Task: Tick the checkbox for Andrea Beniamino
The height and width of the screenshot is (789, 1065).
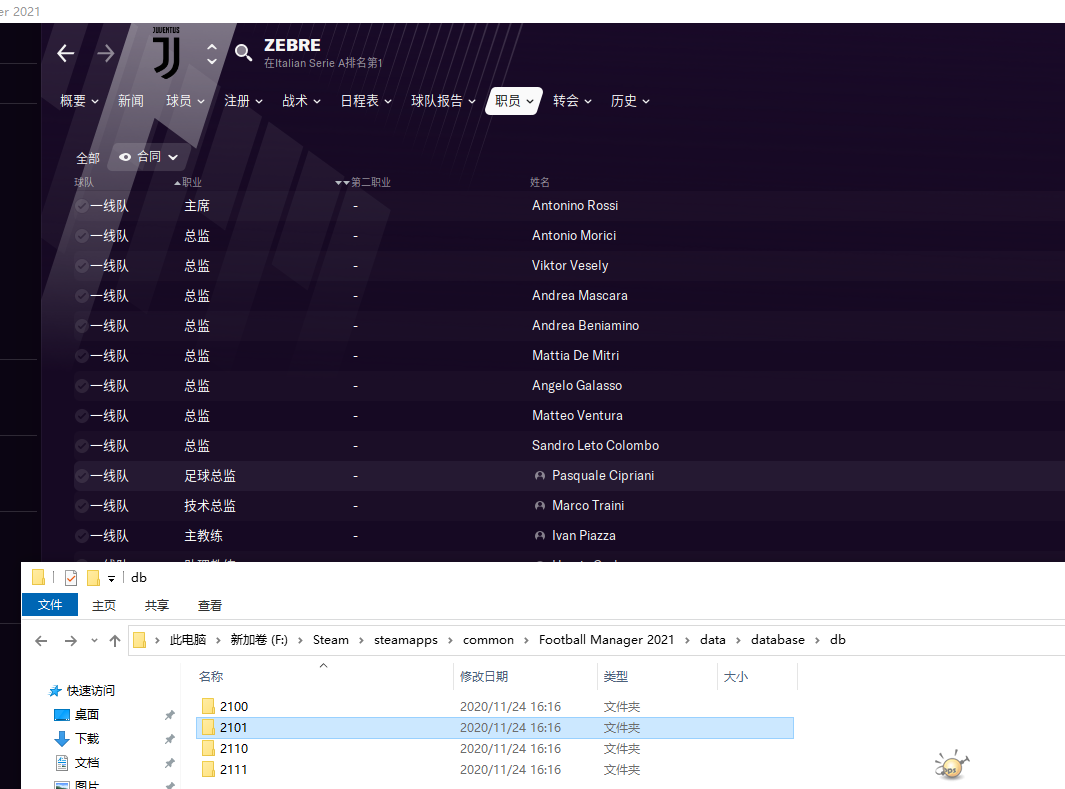Action: 82,326
